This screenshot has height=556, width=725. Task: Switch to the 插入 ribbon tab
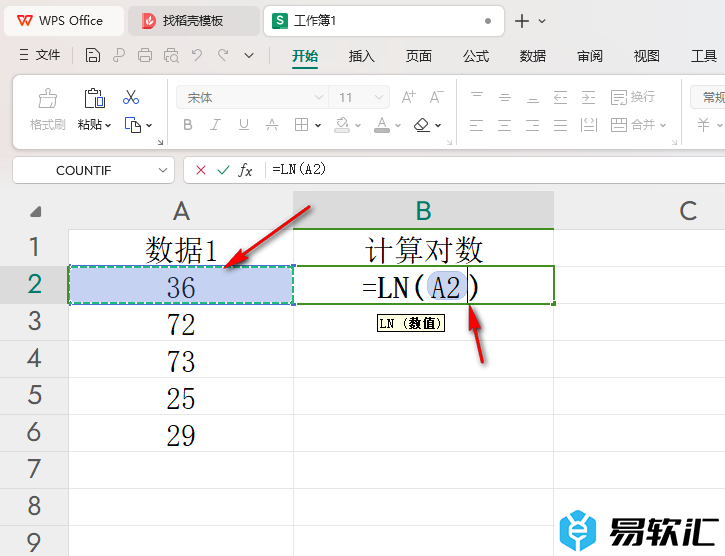pos(362,56)
